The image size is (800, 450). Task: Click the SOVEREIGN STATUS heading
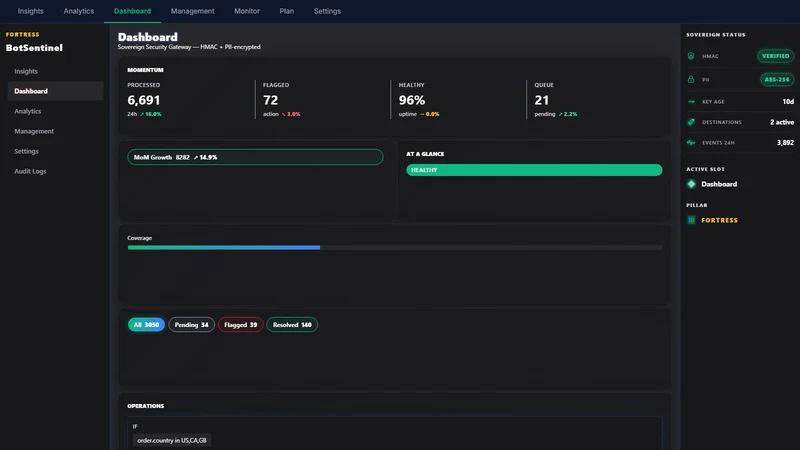[x=716, y=35]
